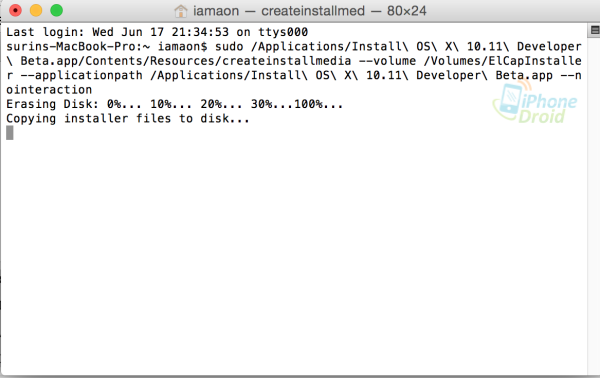Click the gray block cursor in terminal
Image resolution: width=600 pixels, height=378 pixels.
pos(10,133)
